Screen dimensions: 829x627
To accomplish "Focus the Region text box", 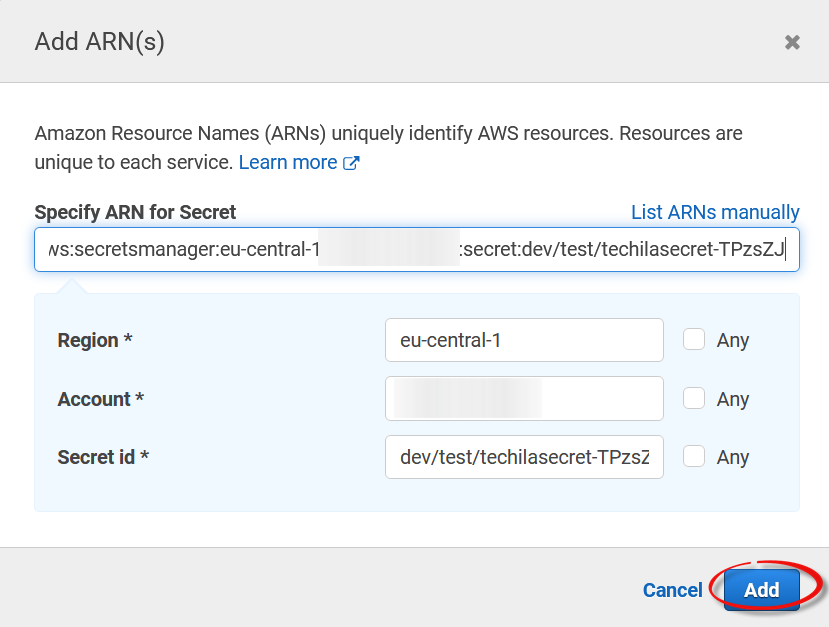I will point(523,340).
